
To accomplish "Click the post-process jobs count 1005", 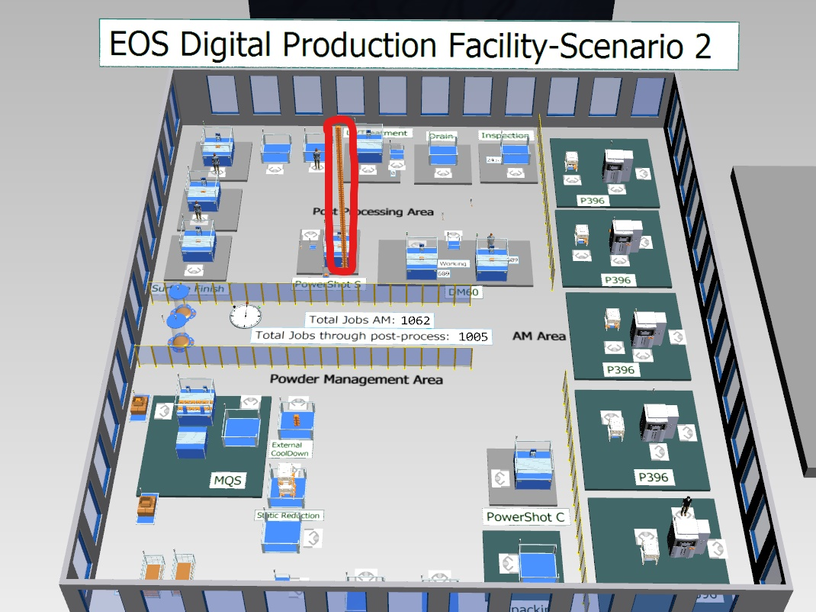I will pos(473,337).
